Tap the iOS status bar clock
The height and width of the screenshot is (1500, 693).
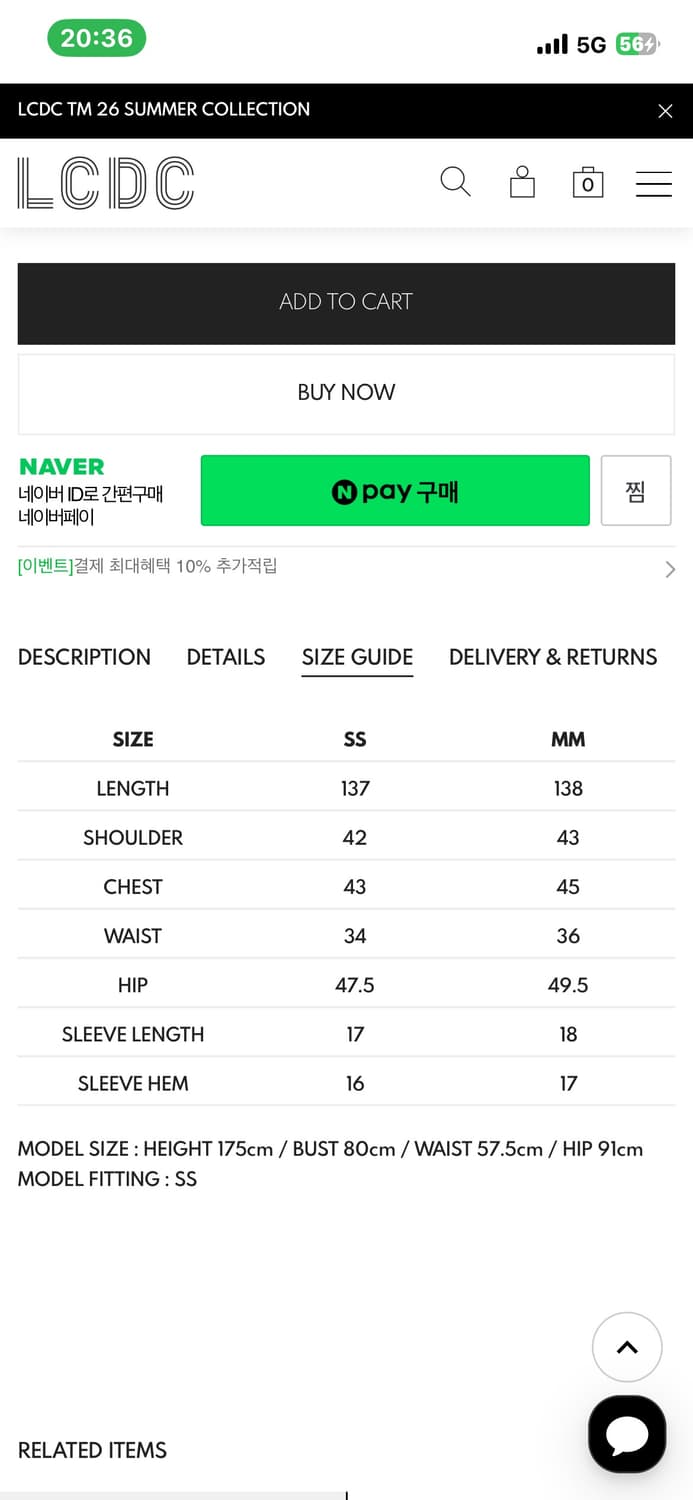96,39
